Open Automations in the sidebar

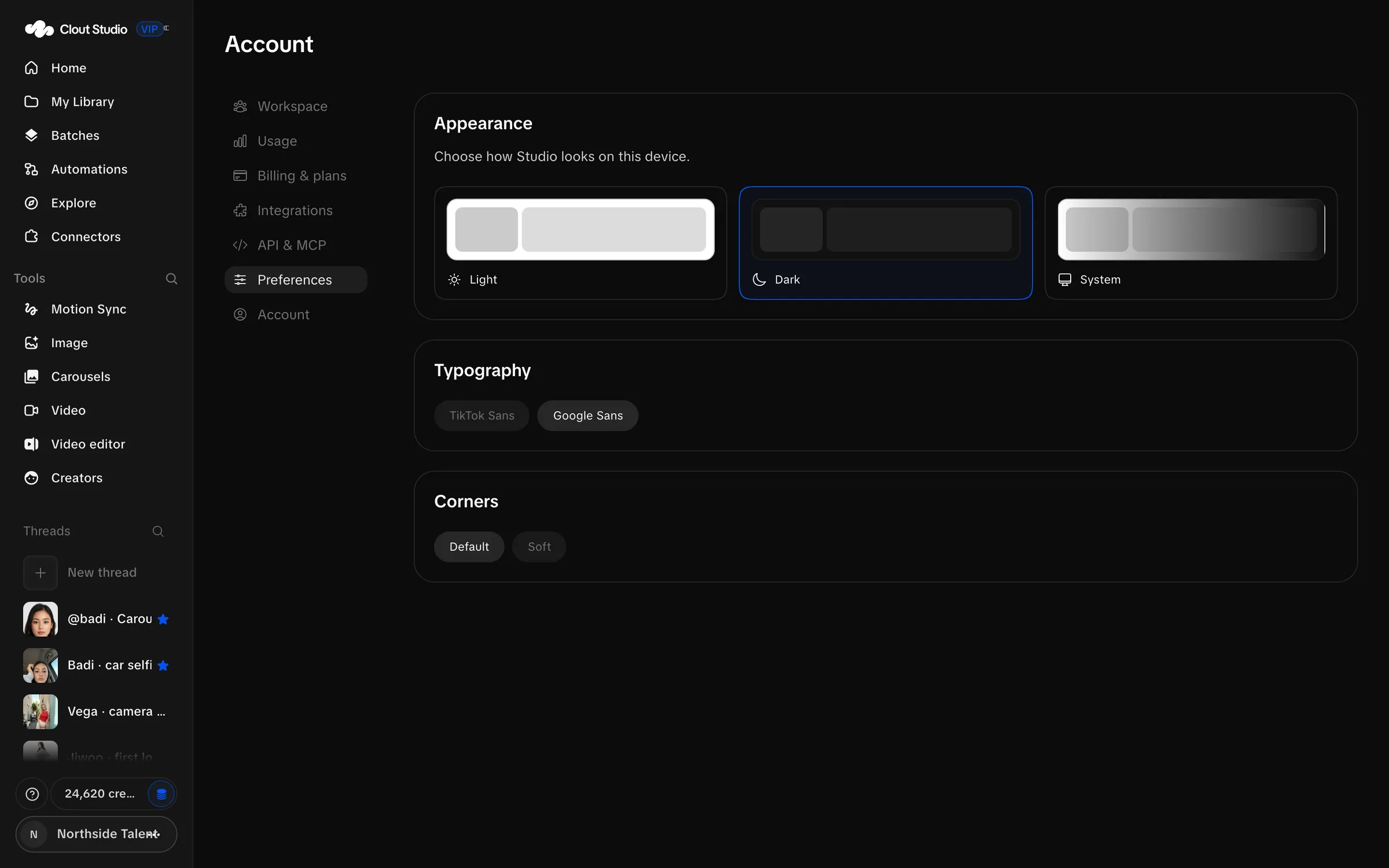click(x=96, y=169)
